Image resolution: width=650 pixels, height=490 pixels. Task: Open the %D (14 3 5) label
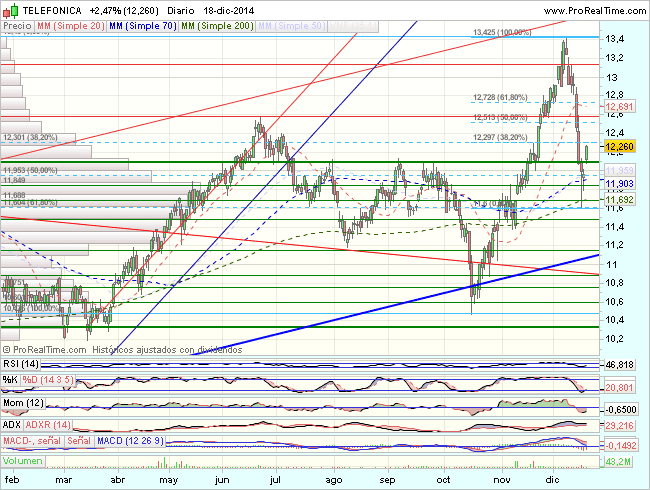pos(48,380)
